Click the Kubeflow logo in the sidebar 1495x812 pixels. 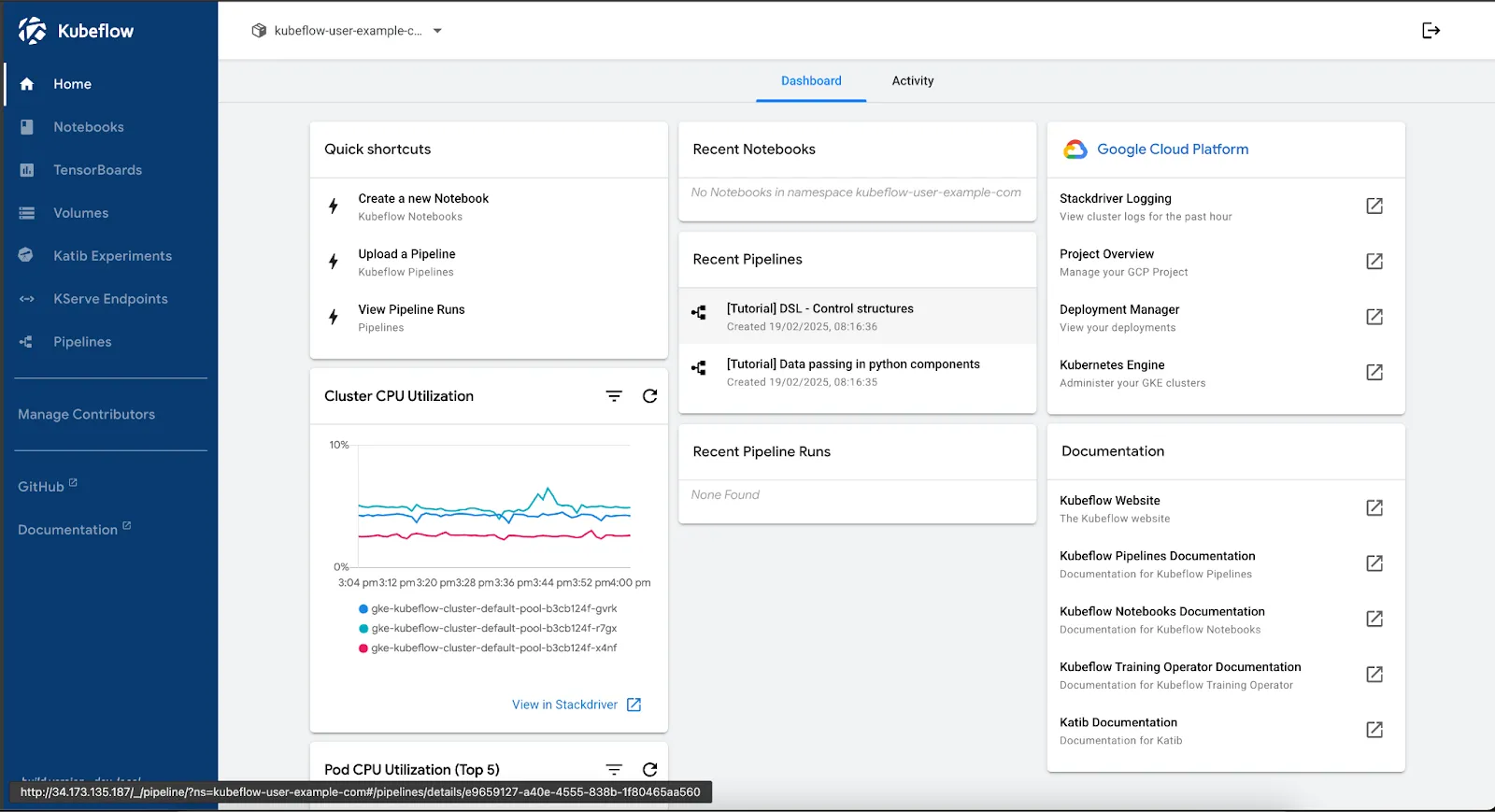coord(33,31)
